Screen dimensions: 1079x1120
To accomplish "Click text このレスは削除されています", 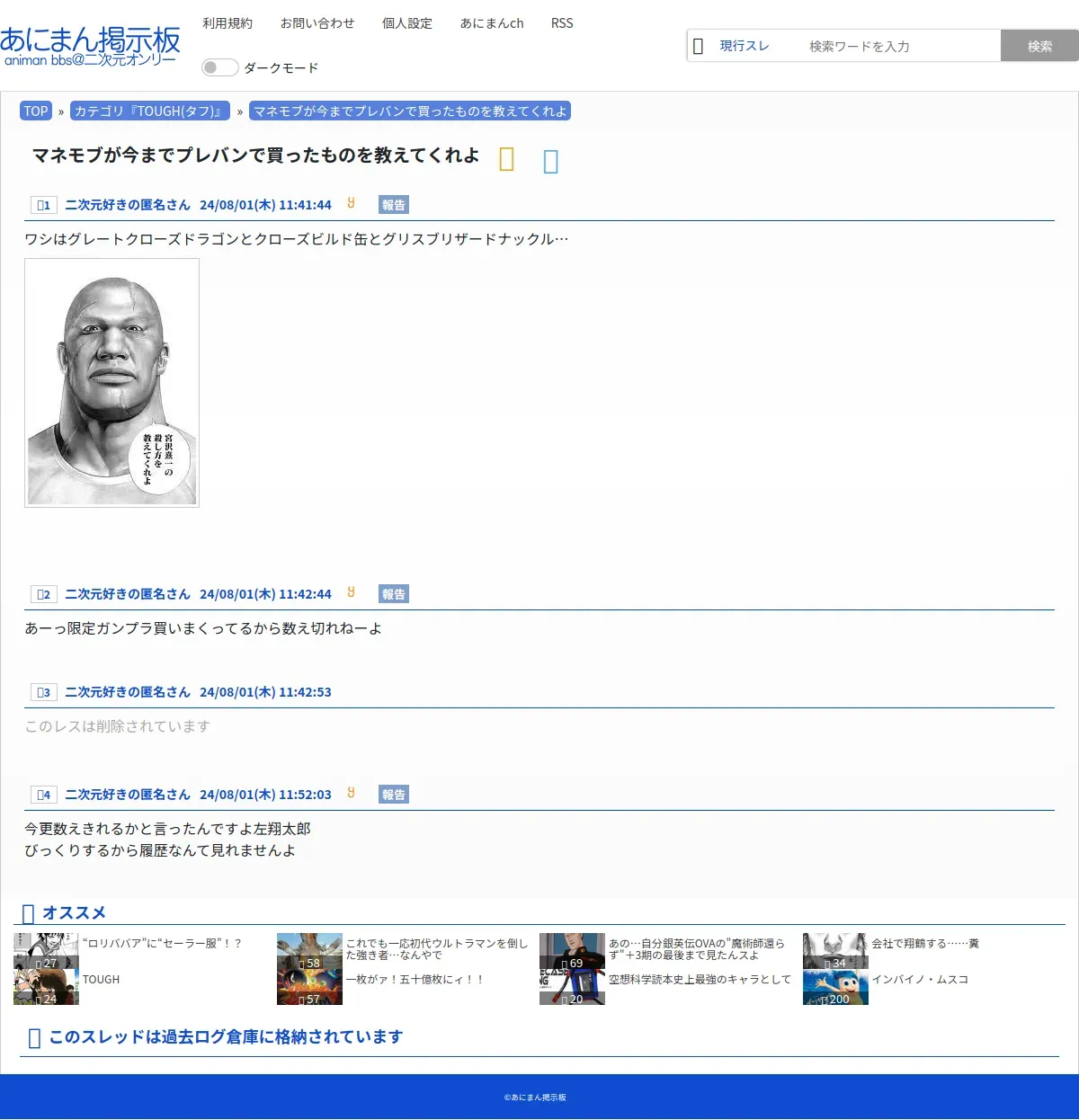I will click(x=118, y=726).
